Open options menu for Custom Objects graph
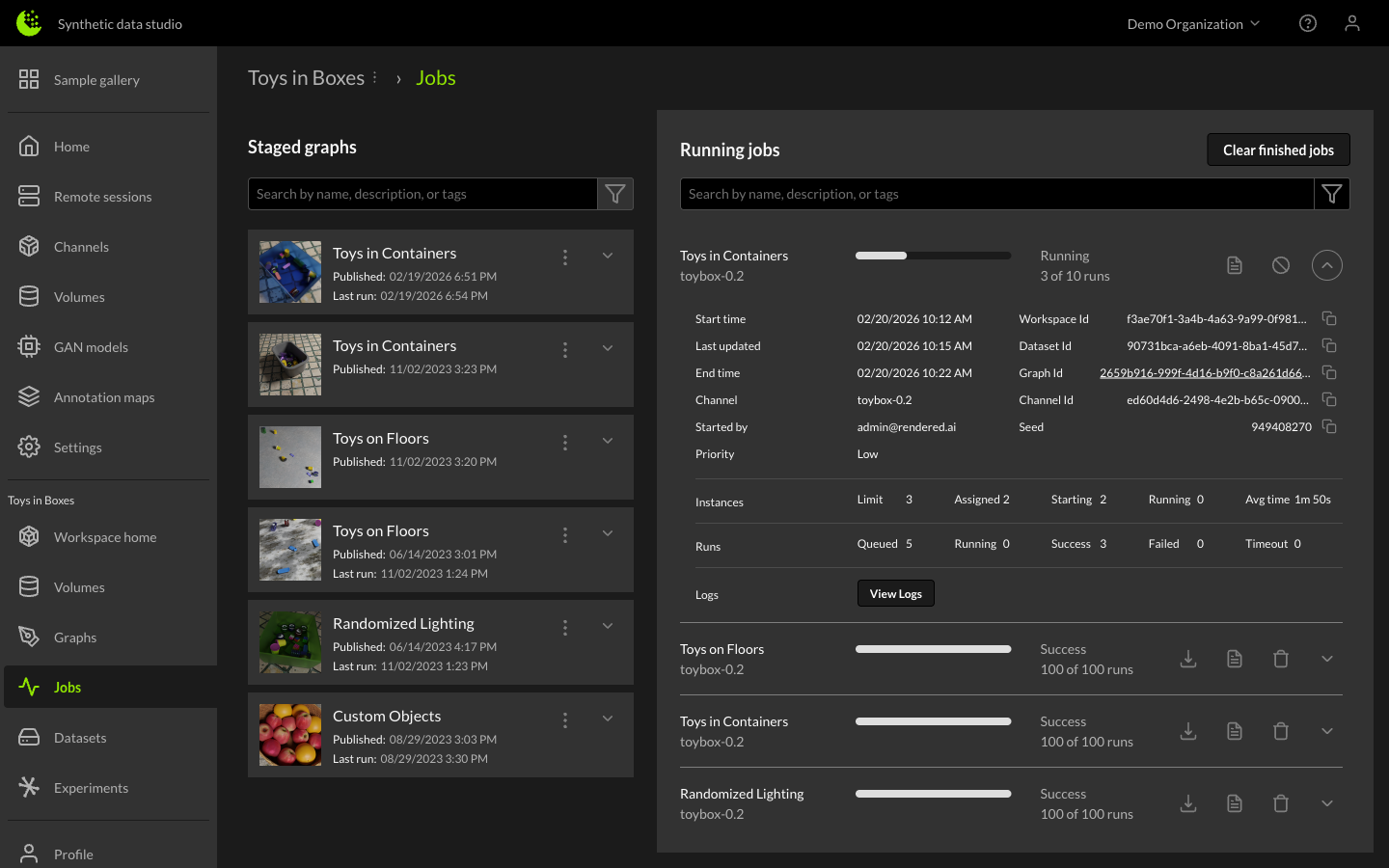This screenshot has height=868, width=1389. click(x=565, y=719)
